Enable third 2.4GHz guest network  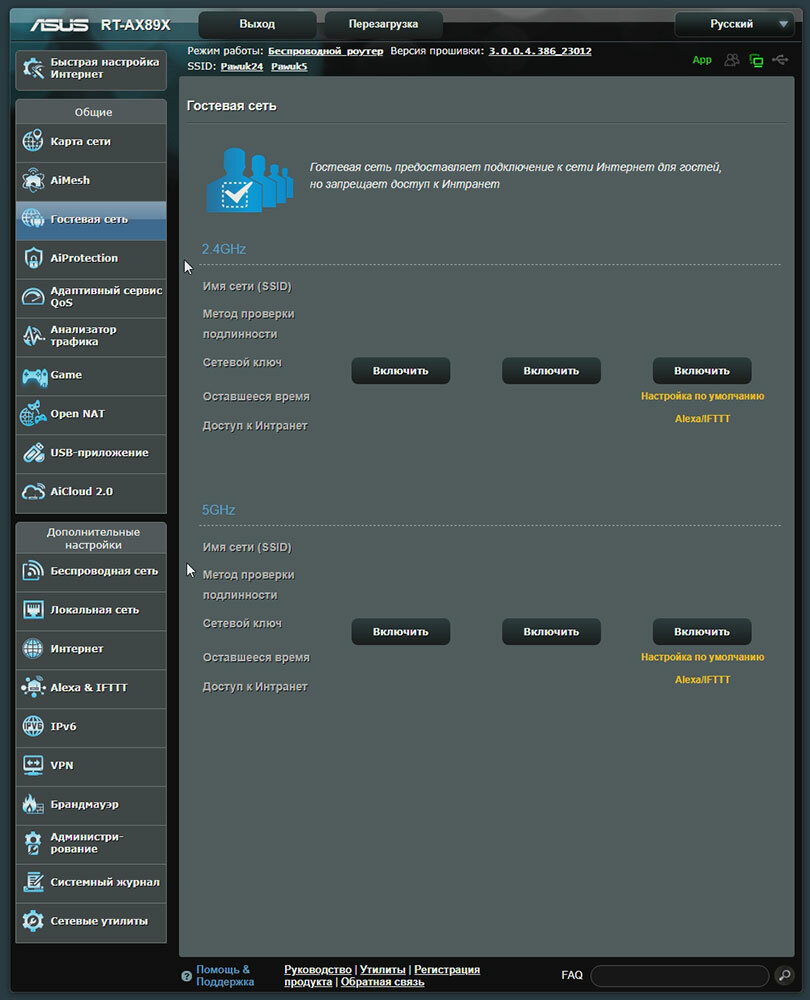point(702,371)
